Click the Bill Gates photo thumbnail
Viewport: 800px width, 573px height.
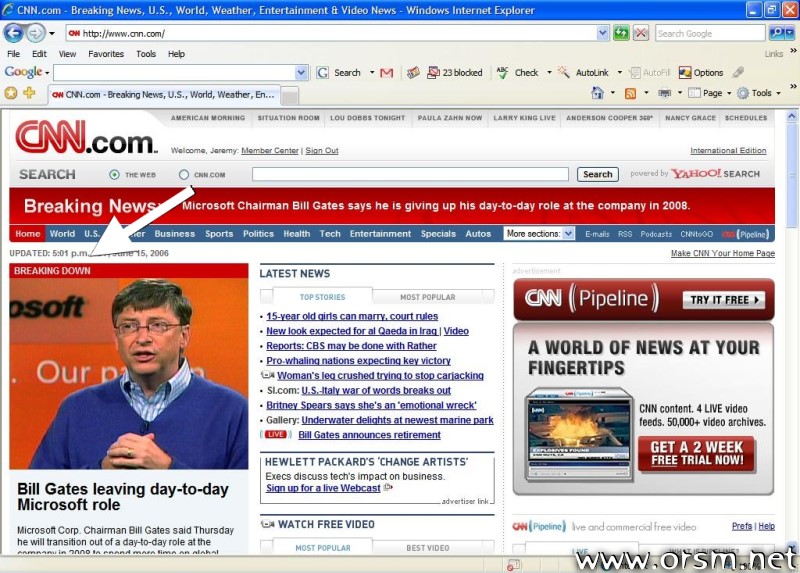(129, 373)
